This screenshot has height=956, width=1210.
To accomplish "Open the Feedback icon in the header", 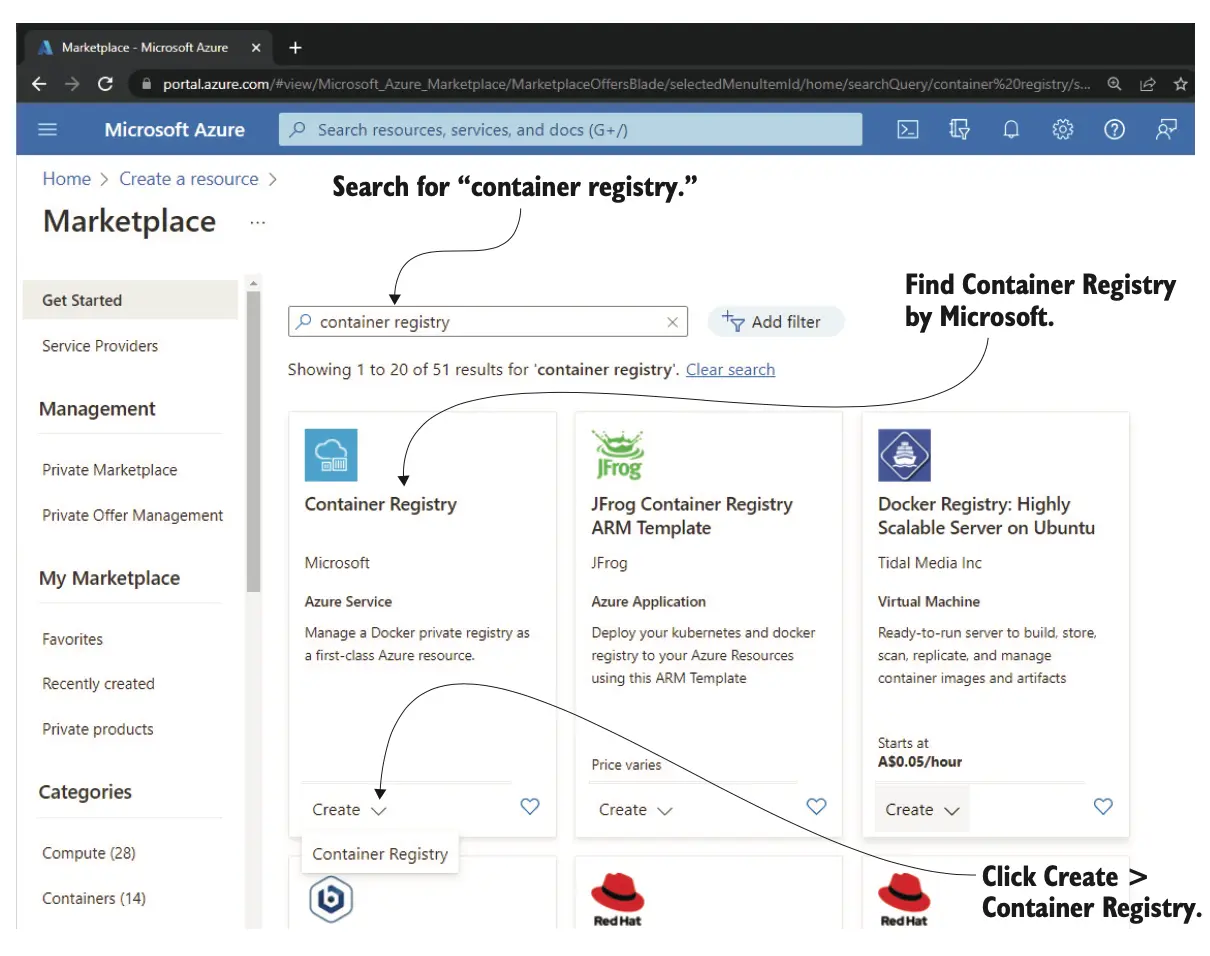I will tap(1166, 130).
